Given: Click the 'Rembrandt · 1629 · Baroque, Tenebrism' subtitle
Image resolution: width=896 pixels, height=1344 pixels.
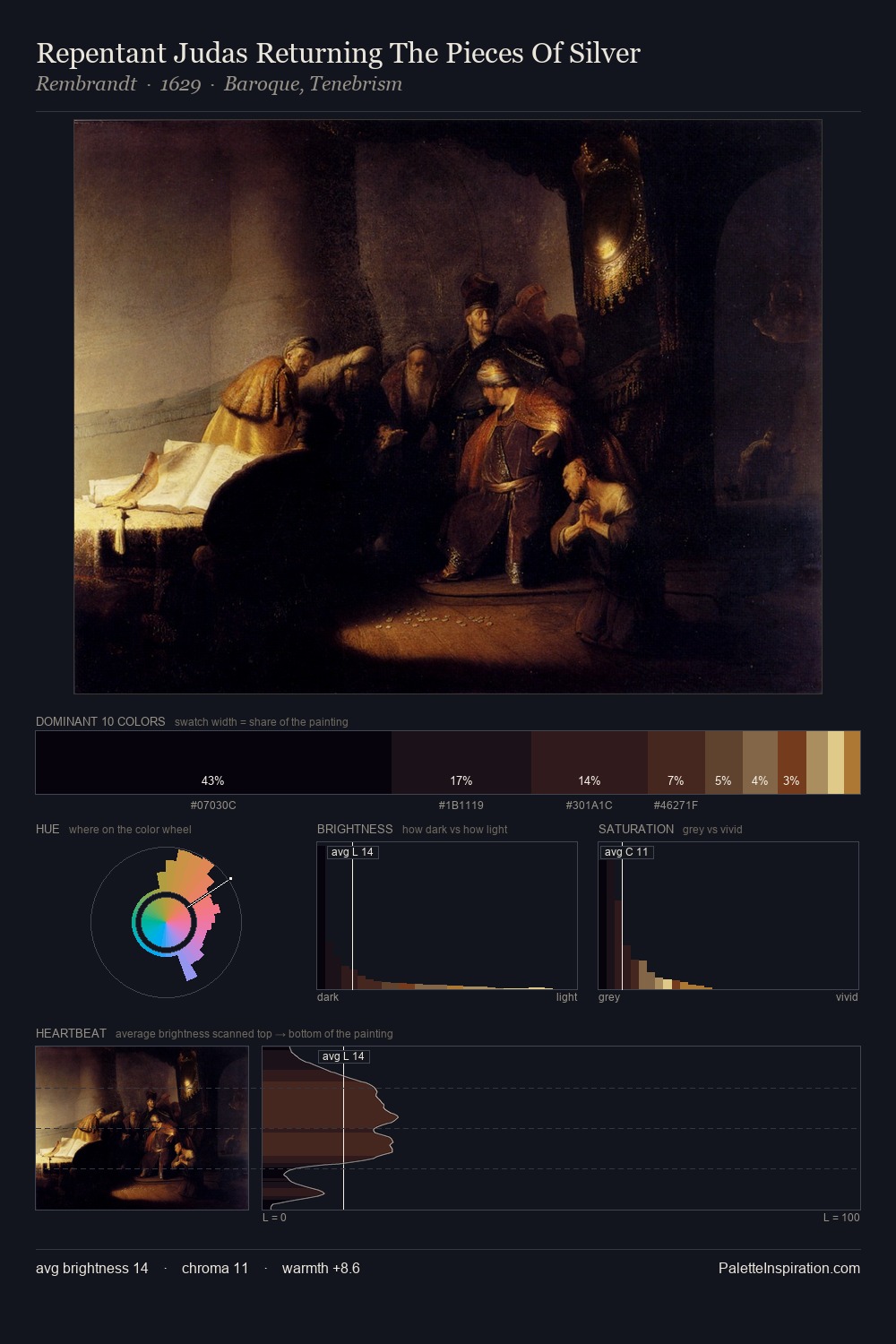Looking at the screenshot, I should click(x=219, y=84).
